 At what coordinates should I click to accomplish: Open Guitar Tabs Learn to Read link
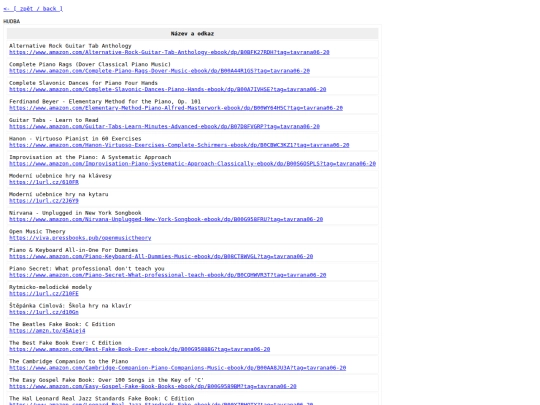pyautogui.click(x=164, y=126)
